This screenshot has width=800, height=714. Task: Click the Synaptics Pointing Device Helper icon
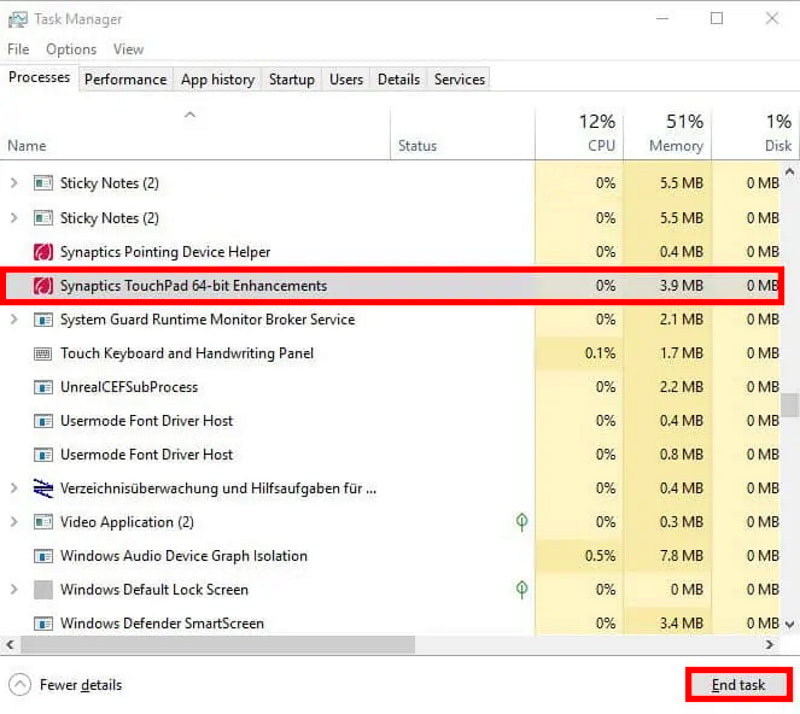43,252
